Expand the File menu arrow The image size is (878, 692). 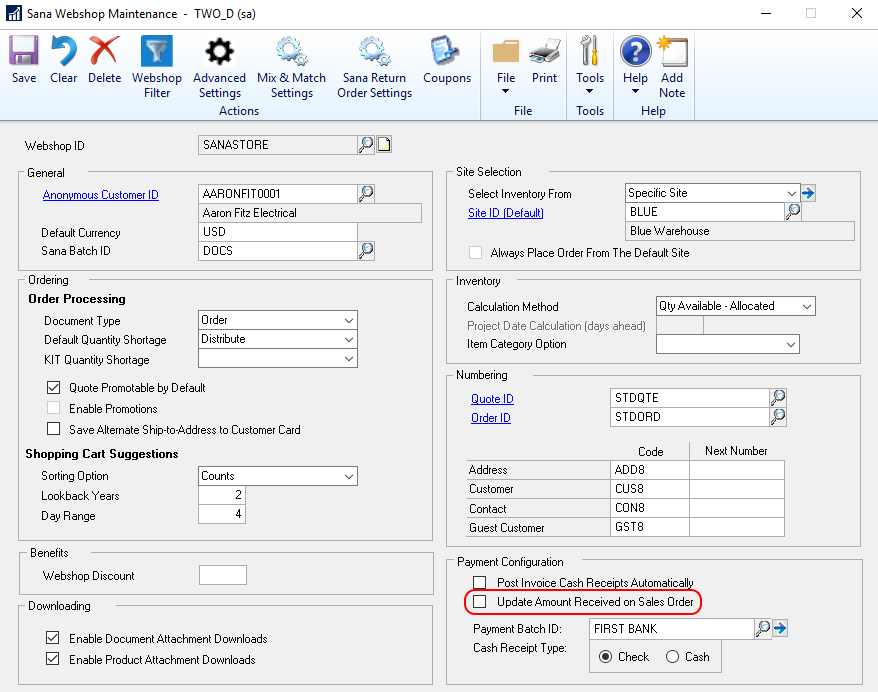tap(505, 91)
